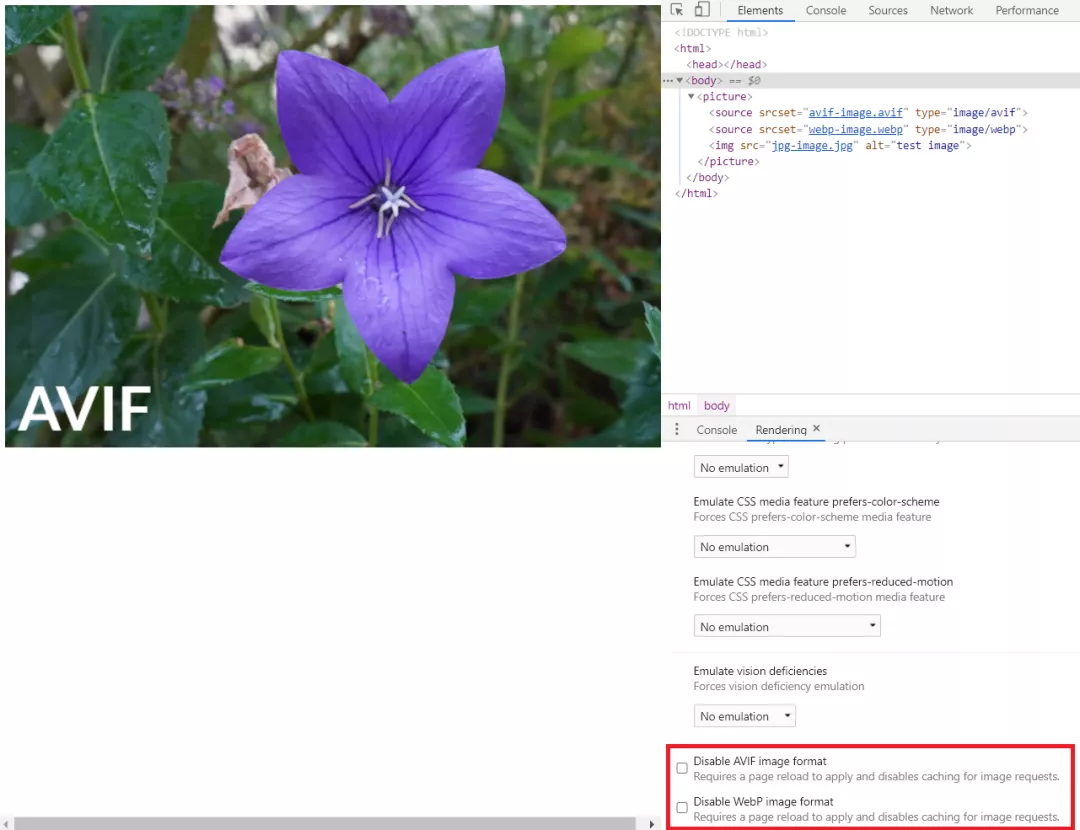Open the prefers-color-scheme emulation dropdown
This screenshot has width=1080, height=830.
point(774,546)
